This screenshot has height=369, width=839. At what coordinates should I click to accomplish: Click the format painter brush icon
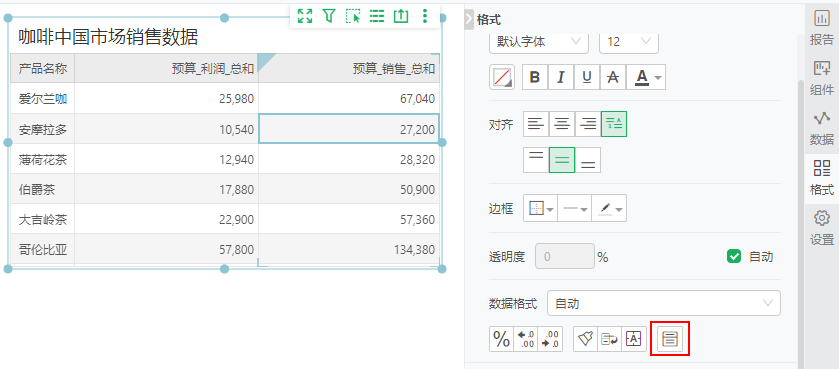tap(585, 339)
